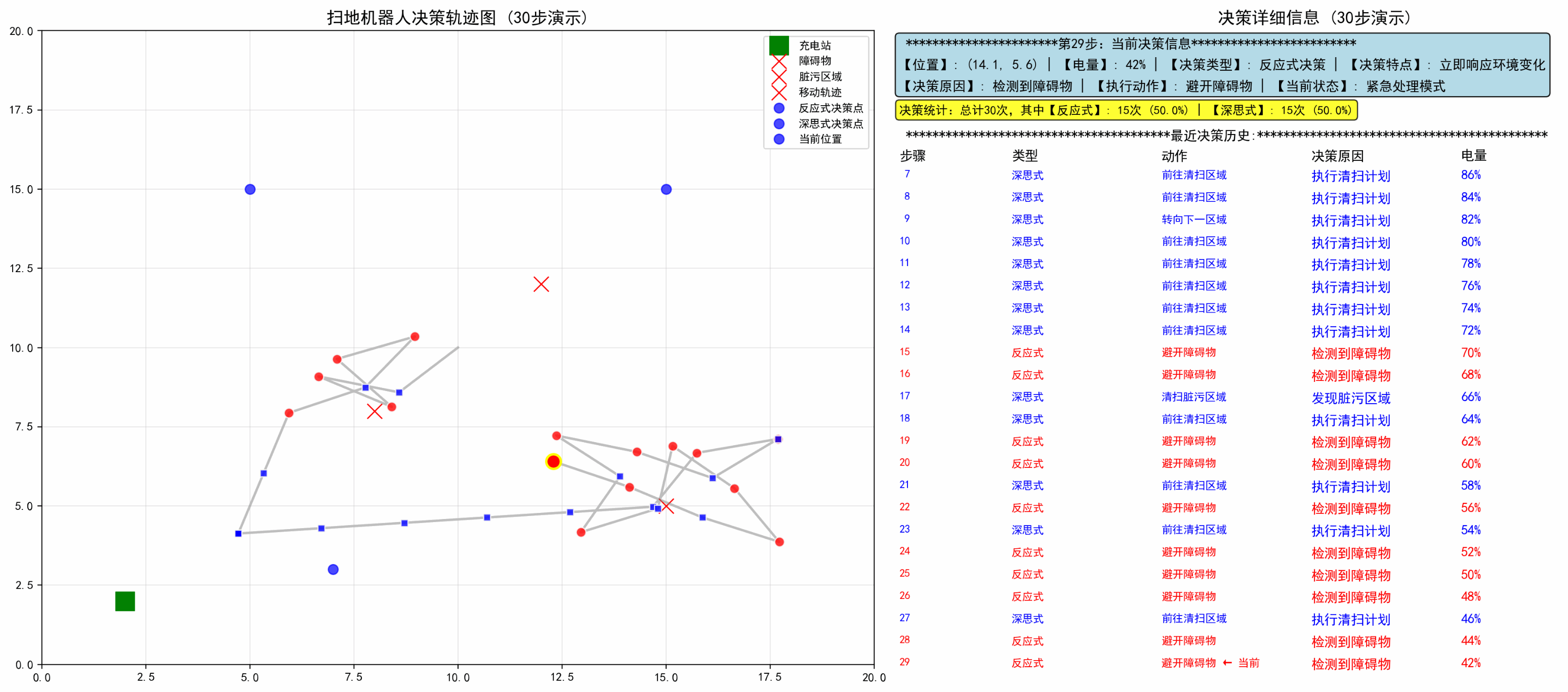The width and height of the screenshot is (1568, 692).
Task: Click the 决策原因 column header
Action: pos(1337,156)
